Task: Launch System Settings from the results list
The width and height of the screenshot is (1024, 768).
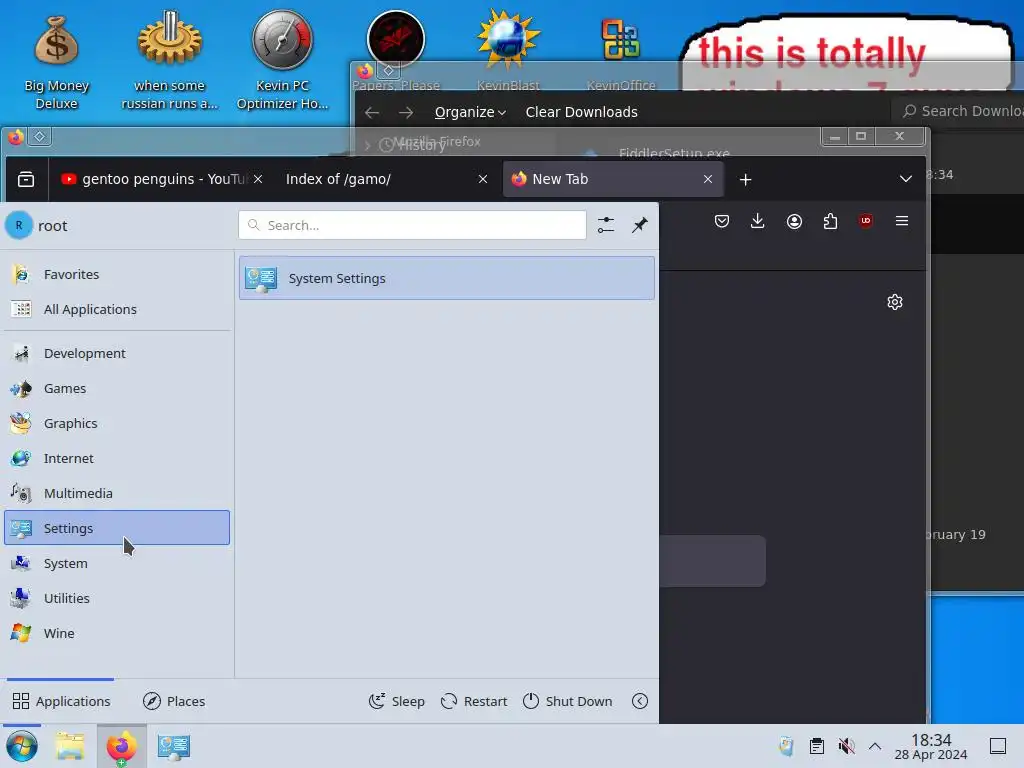Action: pos(447,278)
